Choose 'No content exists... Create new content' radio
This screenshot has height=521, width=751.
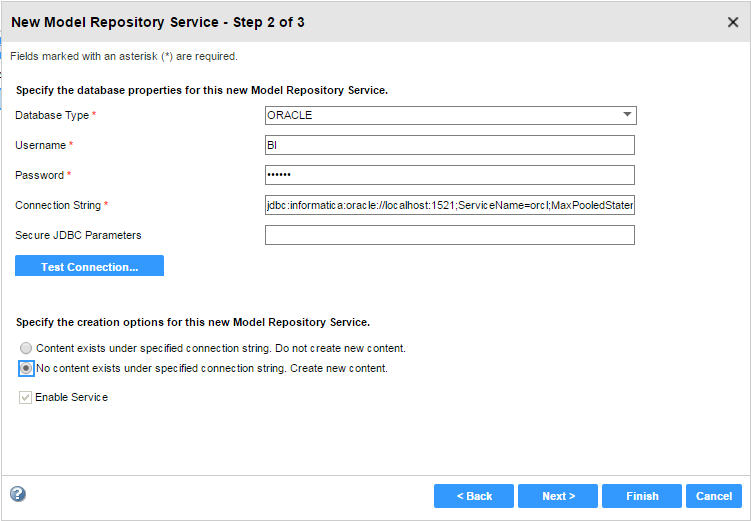pyautogui.click(x=26, y=368)
